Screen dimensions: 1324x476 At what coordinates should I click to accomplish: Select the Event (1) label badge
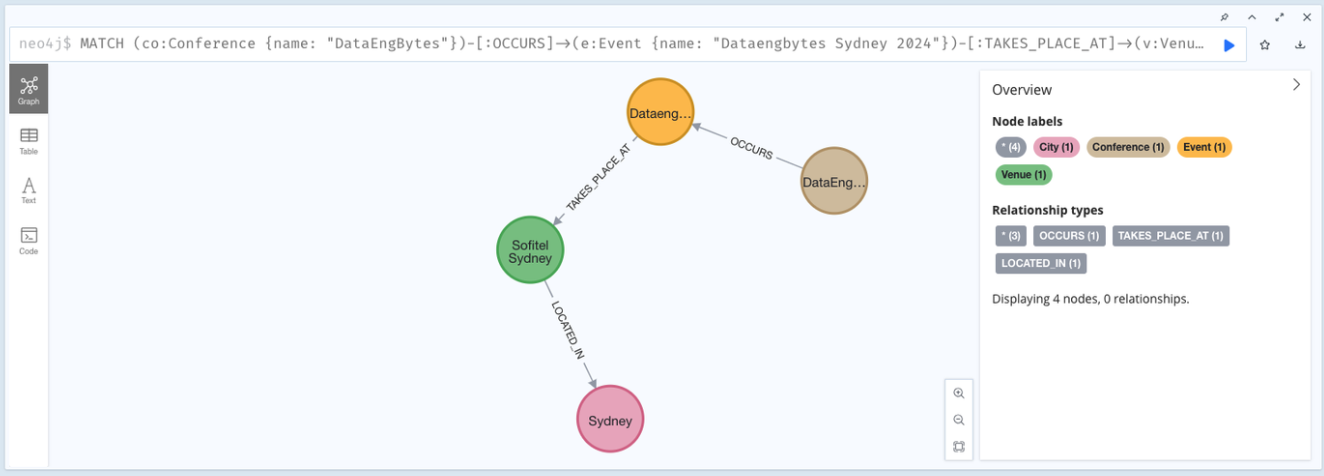[x=1204, y=147]
